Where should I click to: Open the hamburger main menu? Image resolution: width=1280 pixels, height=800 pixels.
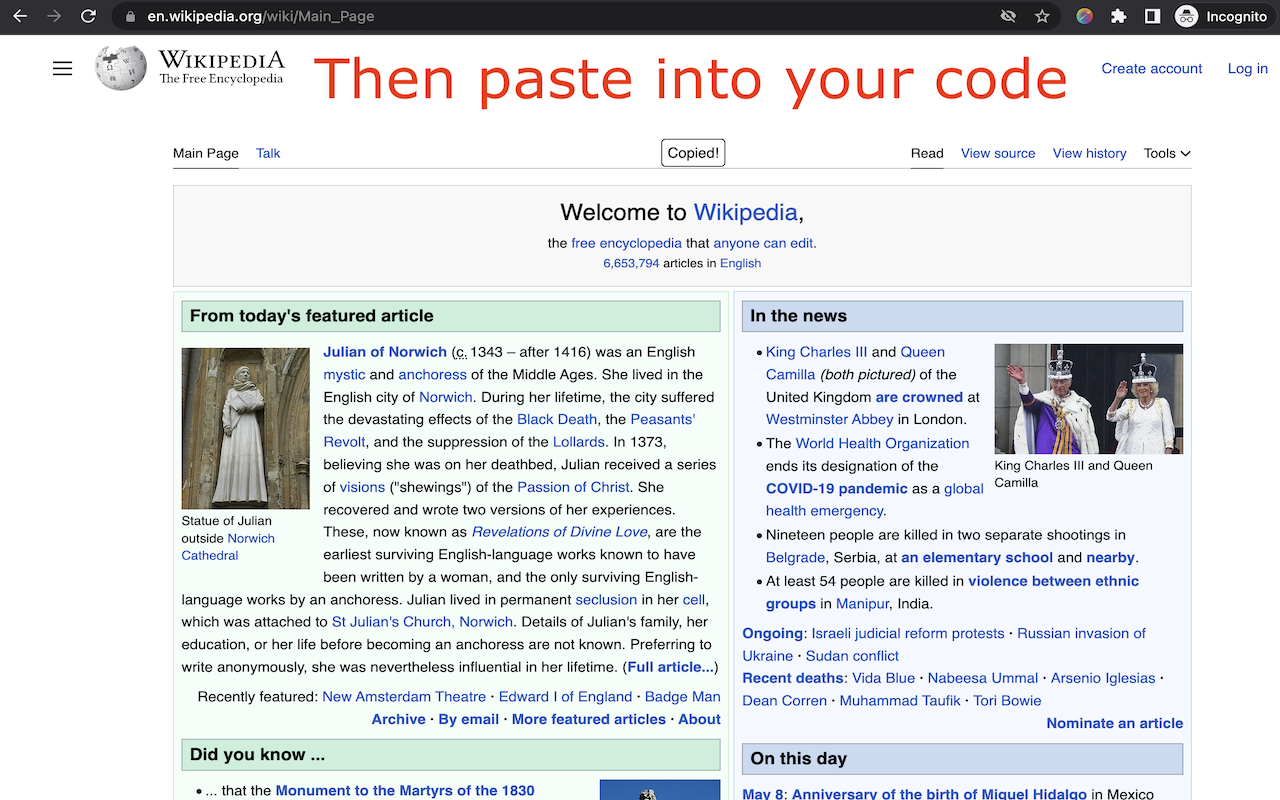[62, 68]
